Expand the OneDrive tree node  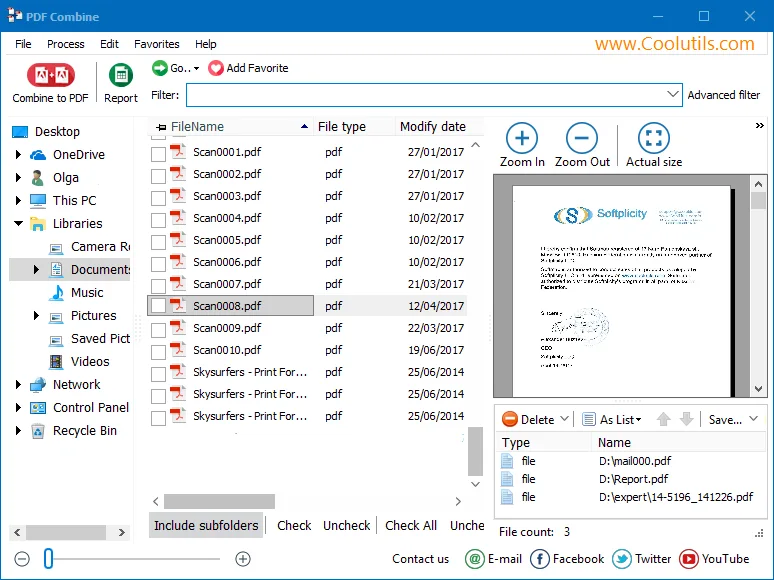click(x=18, y=155)
